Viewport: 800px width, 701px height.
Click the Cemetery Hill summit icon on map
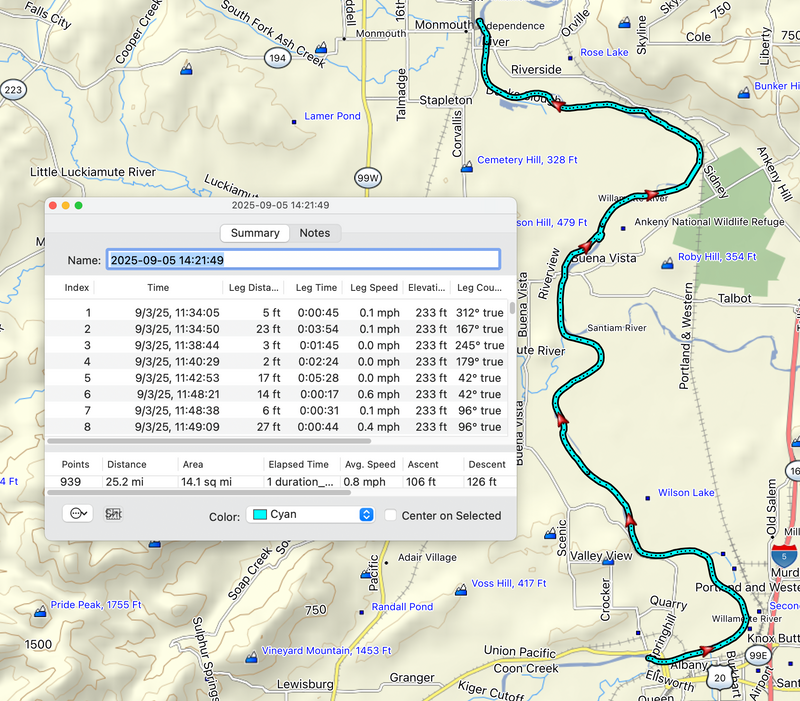467,167
